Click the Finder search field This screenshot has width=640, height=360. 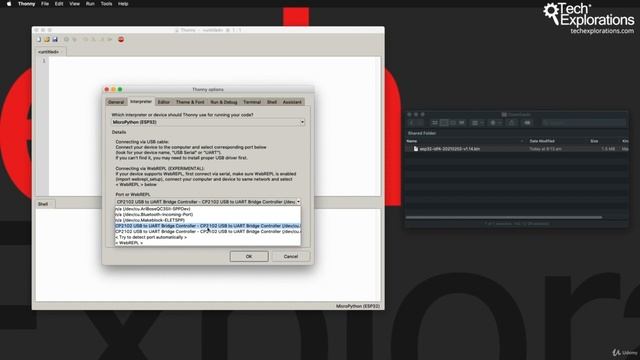point(584,123)
